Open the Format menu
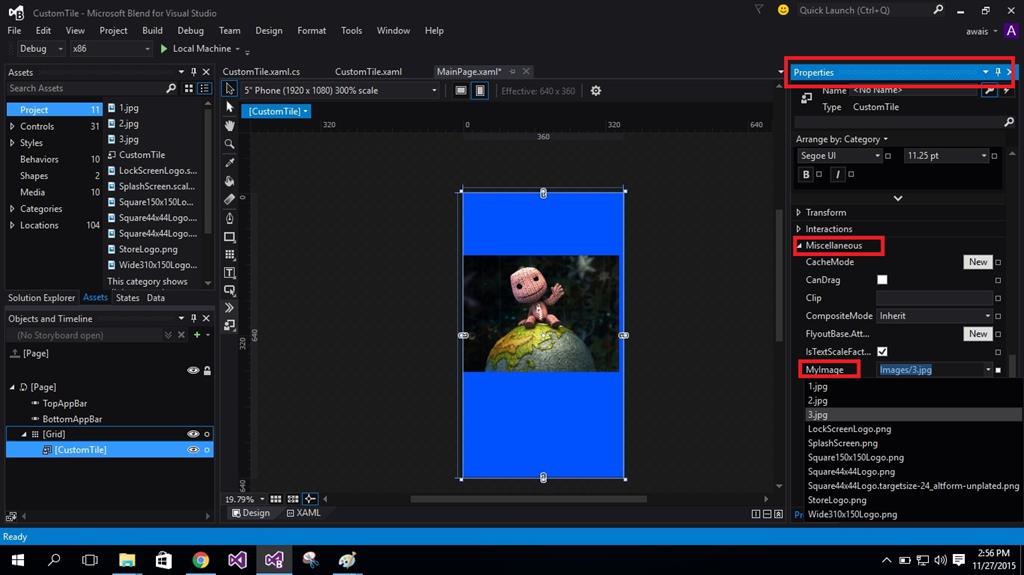The width and height of the screenshot is (1024, 575). 311,31
